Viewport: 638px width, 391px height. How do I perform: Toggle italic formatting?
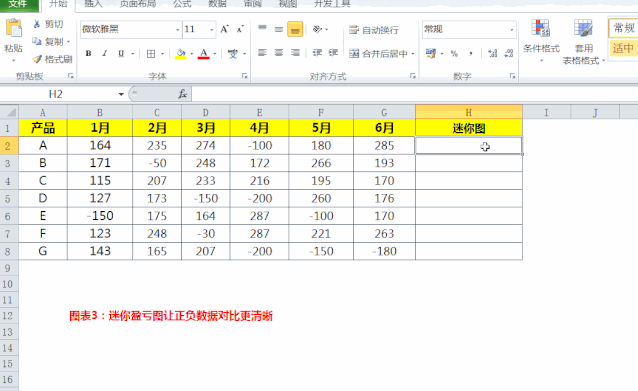click(x=105, y=53)
